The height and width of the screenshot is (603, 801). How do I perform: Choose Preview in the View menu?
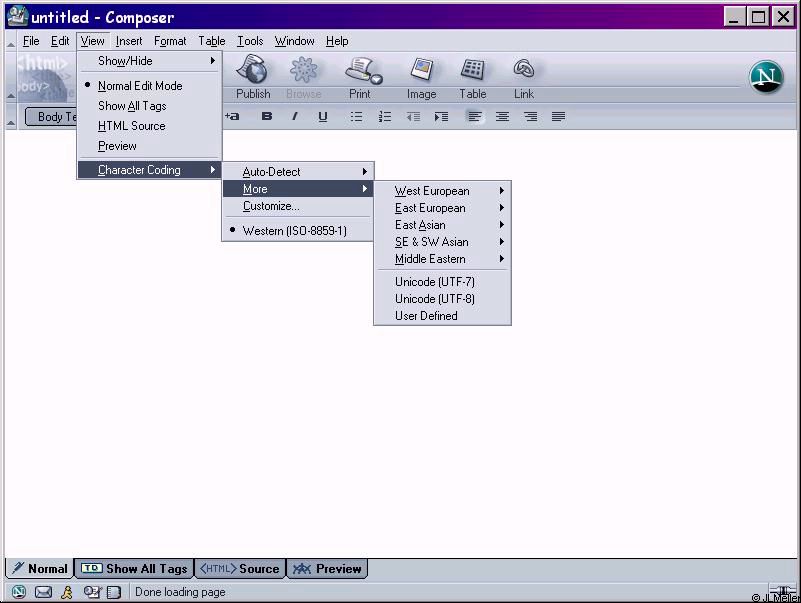point(150,146)
